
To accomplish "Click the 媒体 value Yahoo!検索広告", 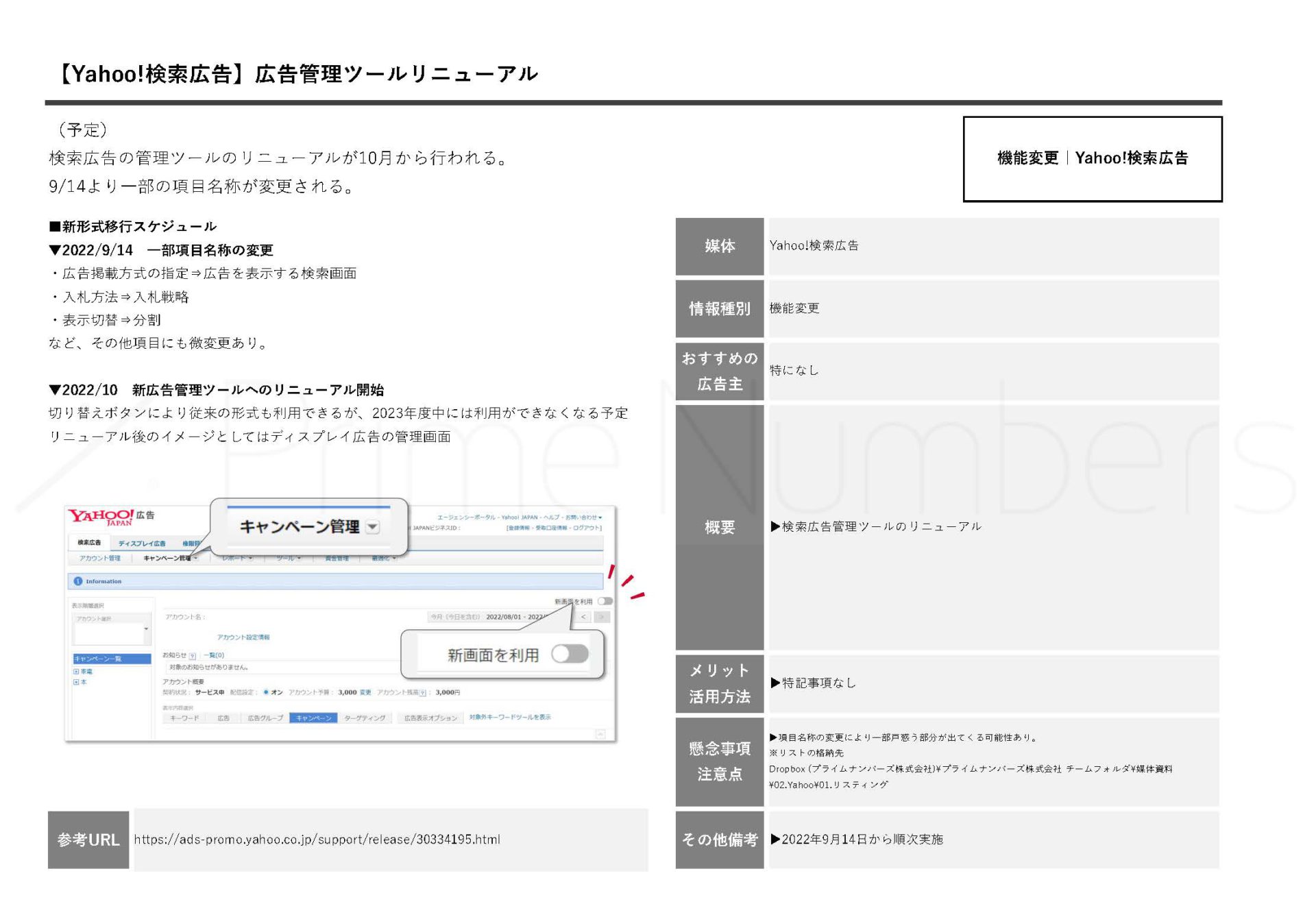I will point(814,245).
